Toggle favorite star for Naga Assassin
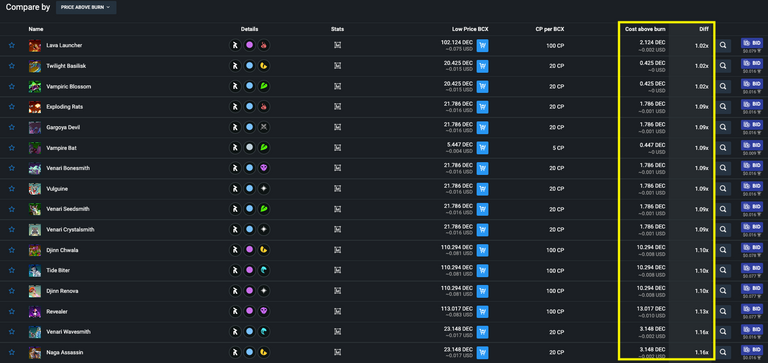 12,352
